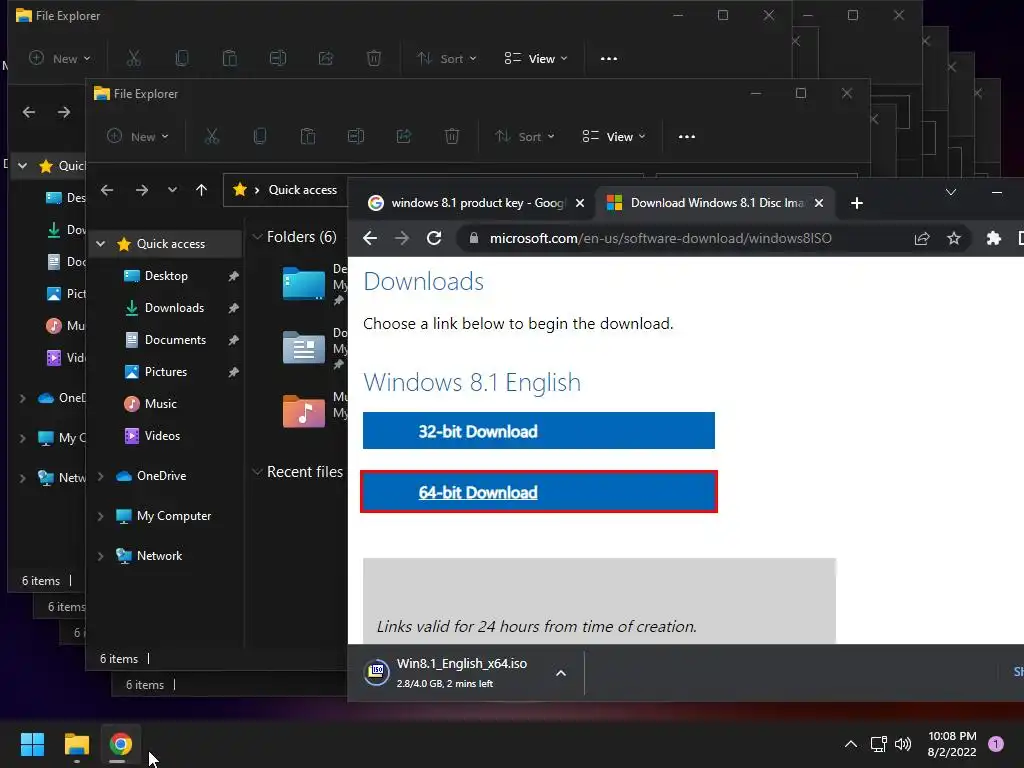Show hidden system tray icons

click(851, 744)
